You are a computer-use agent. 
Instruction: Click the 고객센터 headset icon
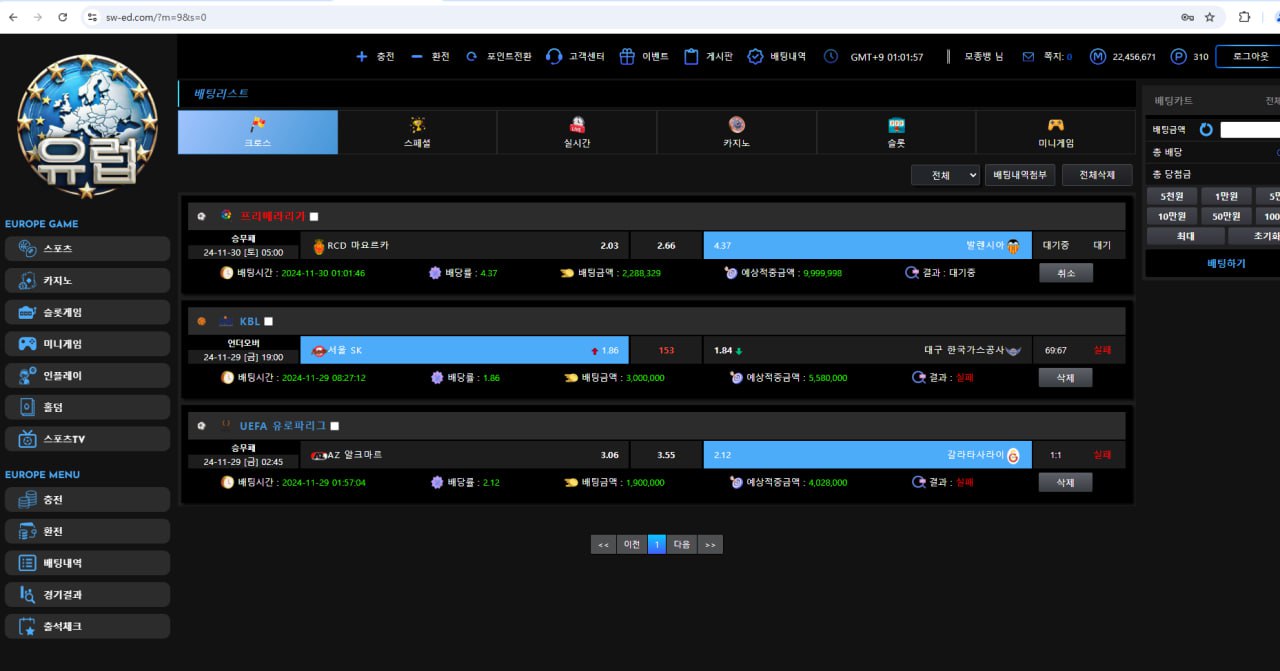click(554, 57)
